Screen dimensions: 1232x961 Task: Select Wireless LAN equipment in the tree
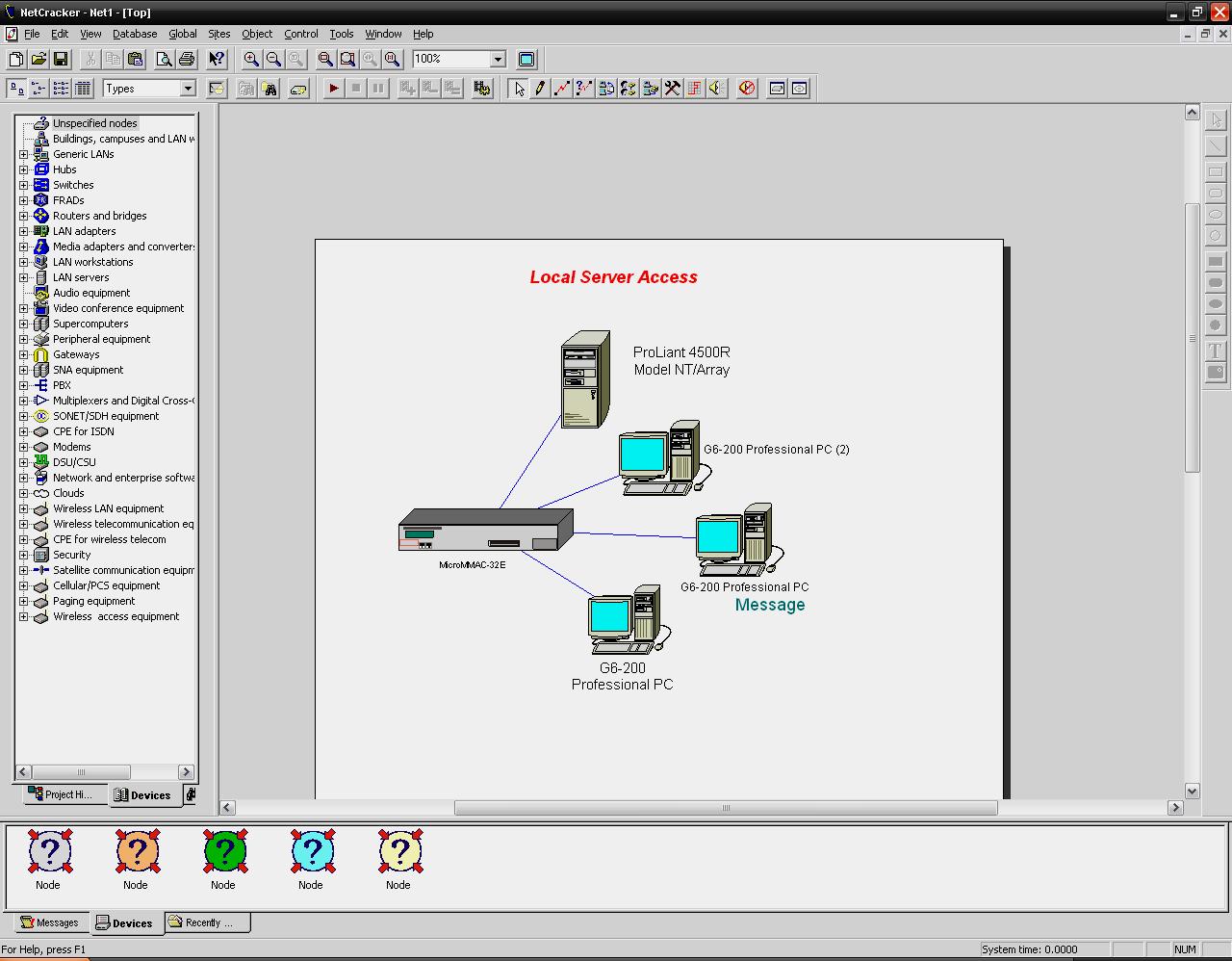coord(108,508)
